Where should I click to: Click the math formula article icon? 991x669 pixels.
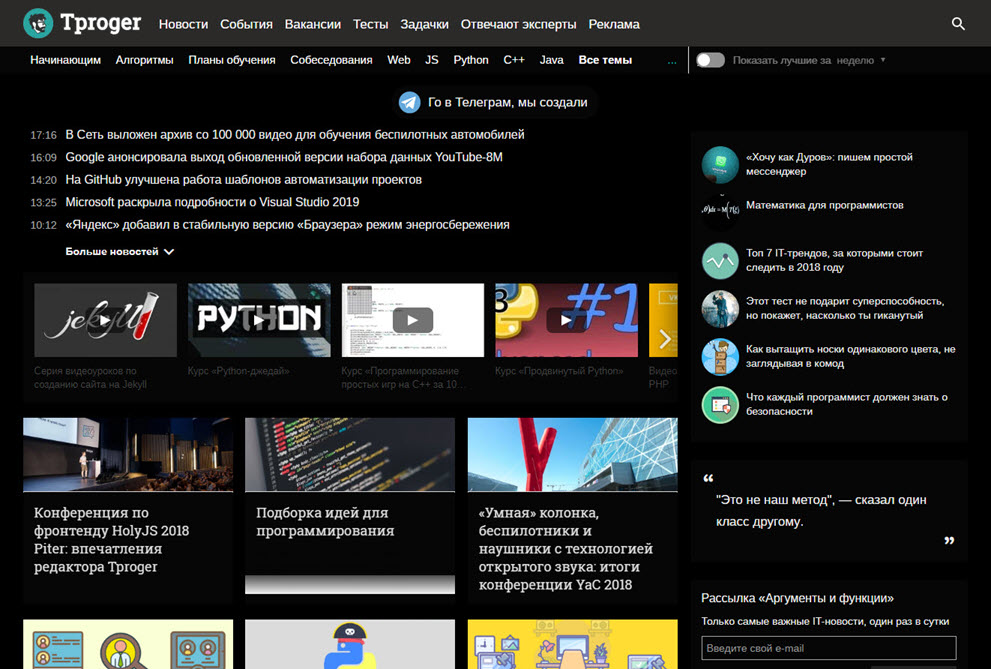(720, 212)
